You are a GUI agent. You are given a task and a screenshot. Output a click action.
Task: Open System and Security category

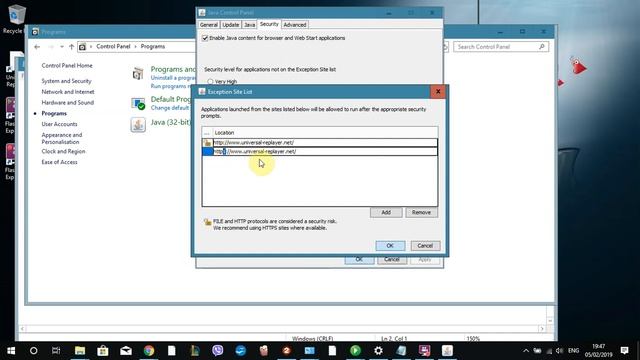67,81
